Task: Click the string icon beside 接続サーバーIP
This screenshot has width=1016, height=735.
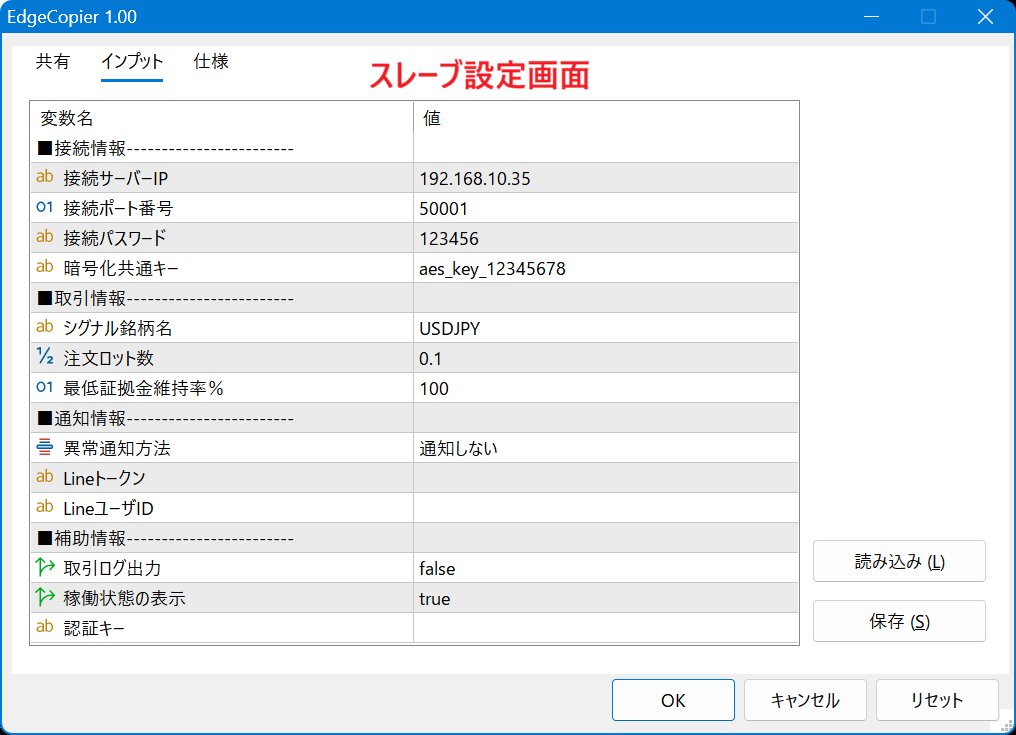Action: tap(45, 177)
